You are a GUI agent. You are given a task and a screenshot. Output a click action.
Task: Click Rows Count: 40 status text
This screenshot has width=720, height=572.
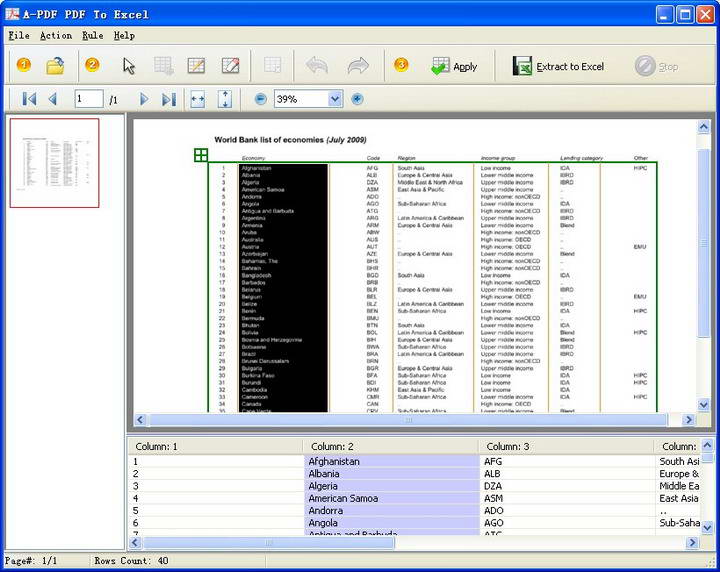[x=131, y=561]
